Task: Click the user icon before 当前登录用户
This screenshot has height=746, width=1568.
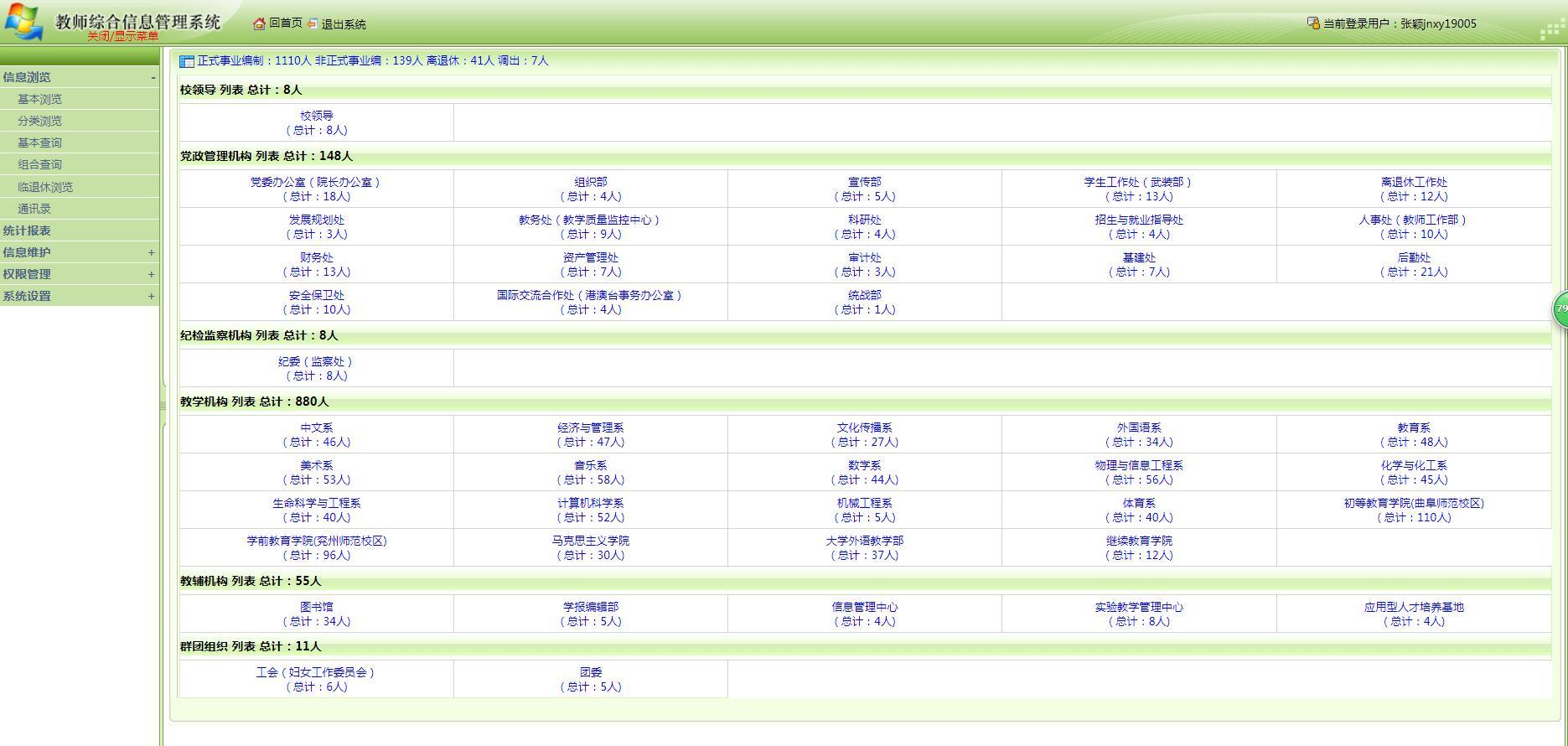Action: point(1313,23)
